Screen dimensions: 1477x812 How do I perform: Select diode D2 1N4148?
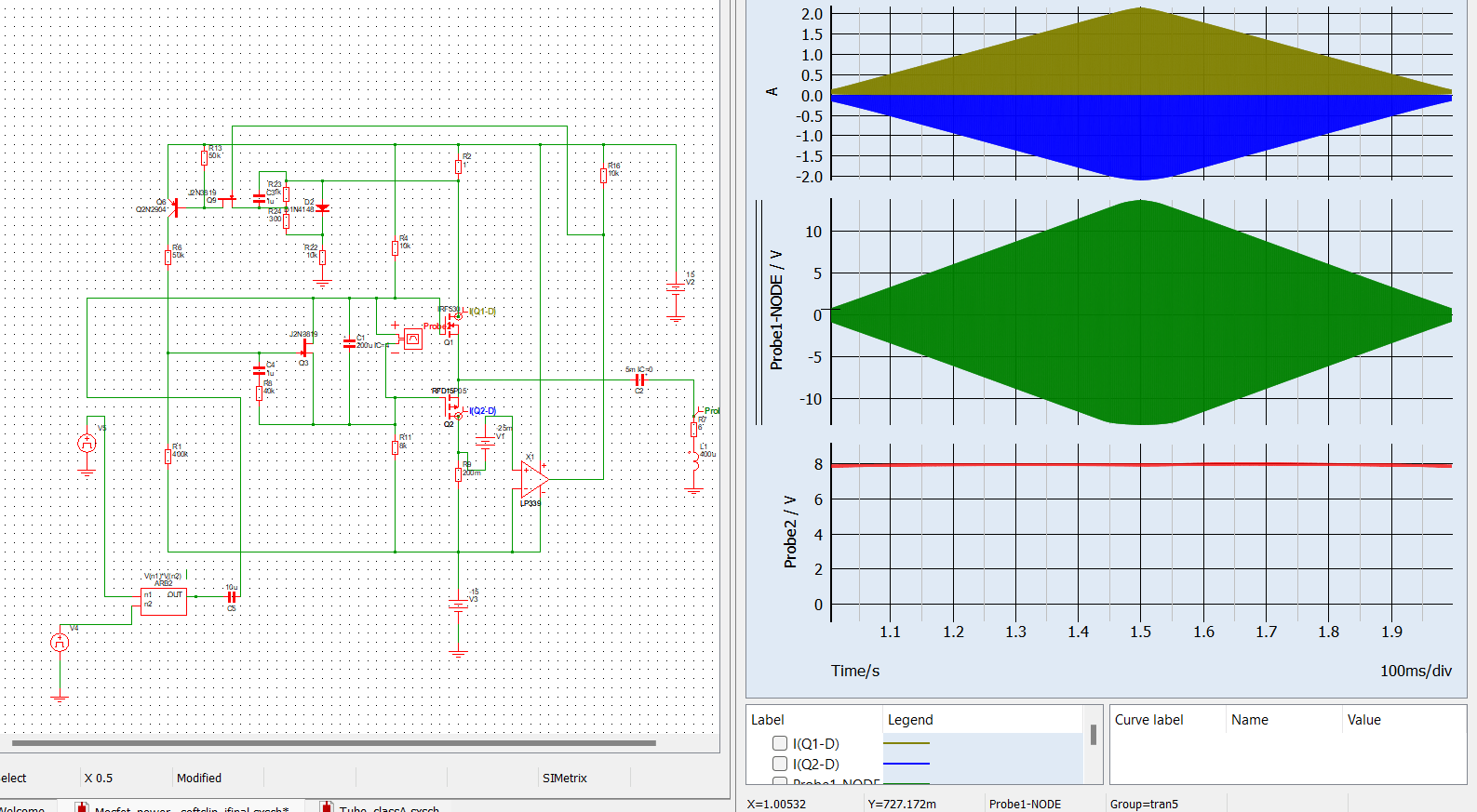click(322, 208)
